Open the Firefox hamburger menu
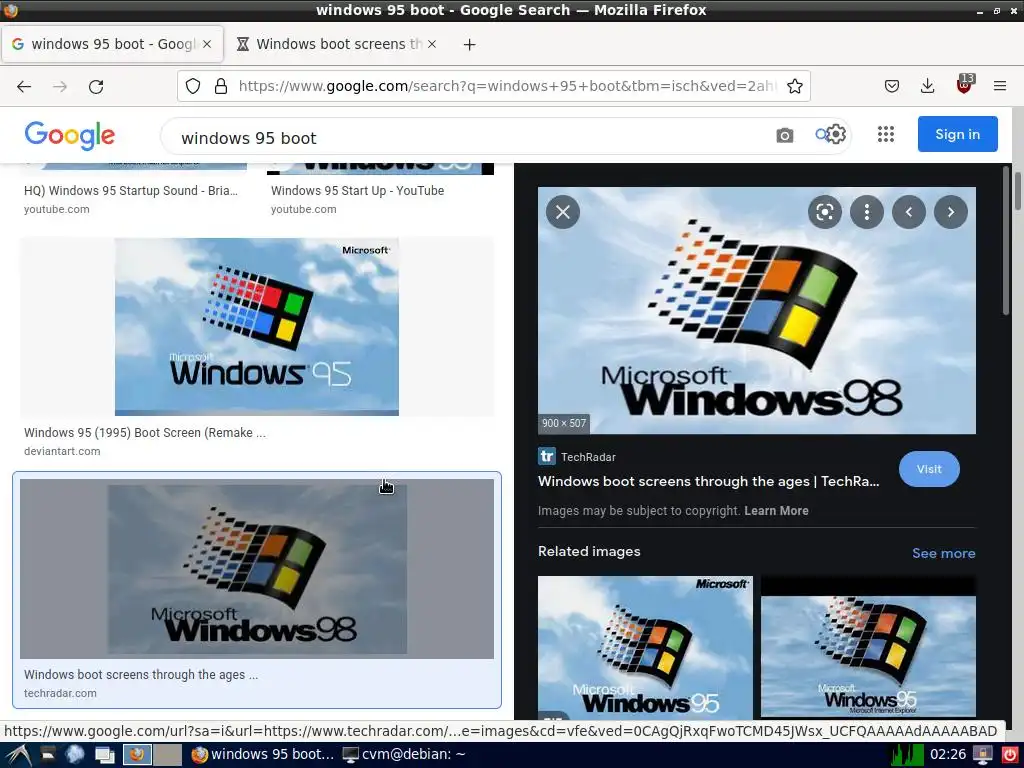Viewport: 1024px width, 768px height. (x=1000, y=86)
